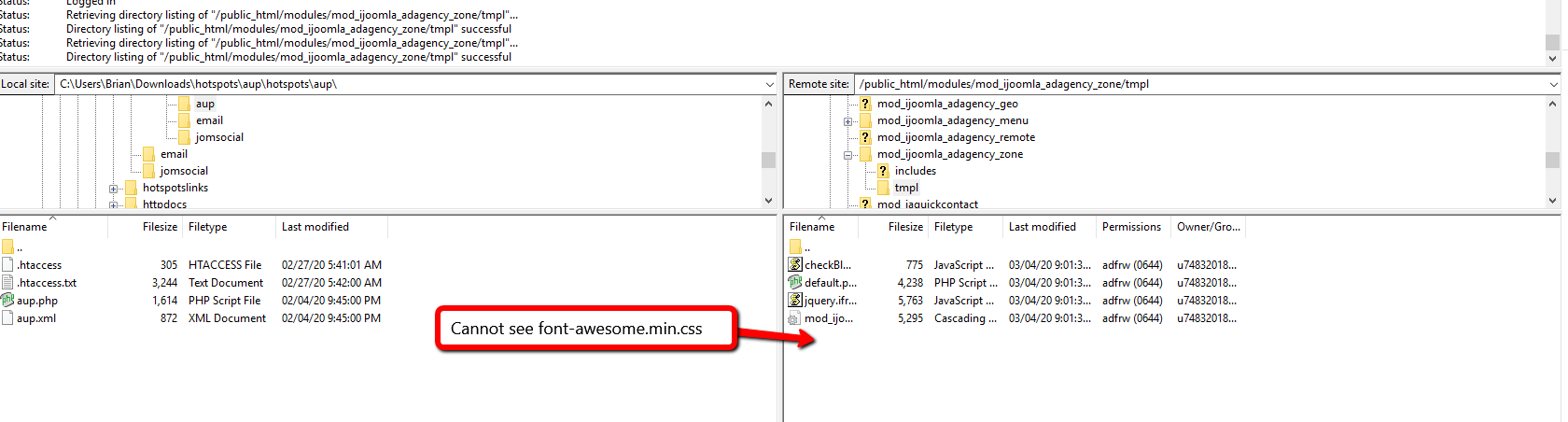The image size is (1568, 422).
Task: Sort remote files by Filetype column
Action: (965, 227)
